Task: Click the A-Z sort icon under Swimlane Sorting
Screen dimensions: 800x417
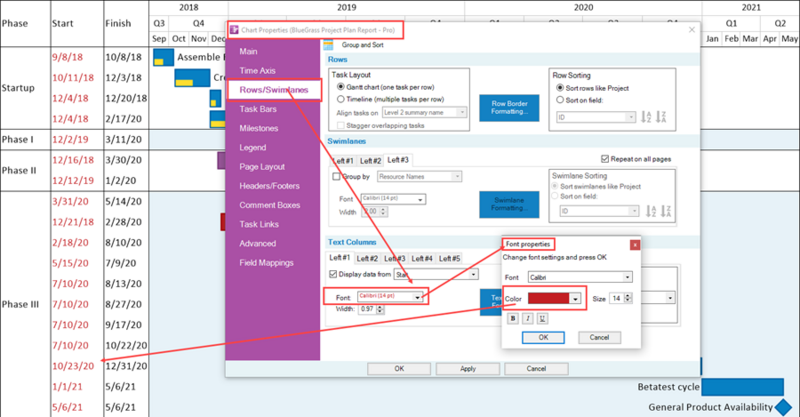Action: (651, 211)
